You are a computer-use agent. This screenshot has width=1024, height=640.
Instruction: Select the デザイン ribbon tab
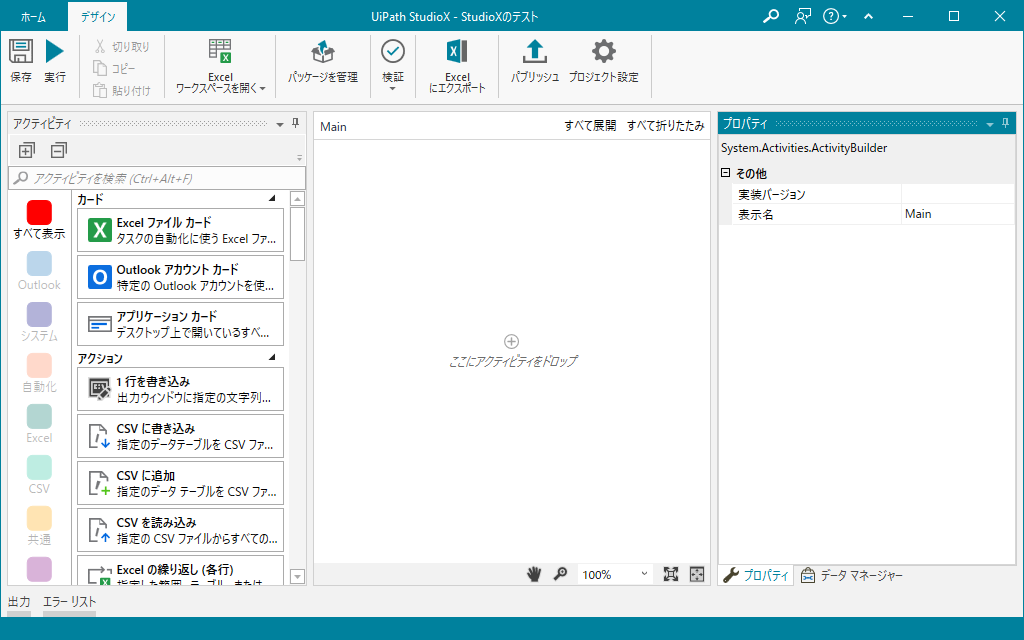(x=97, y=17)
